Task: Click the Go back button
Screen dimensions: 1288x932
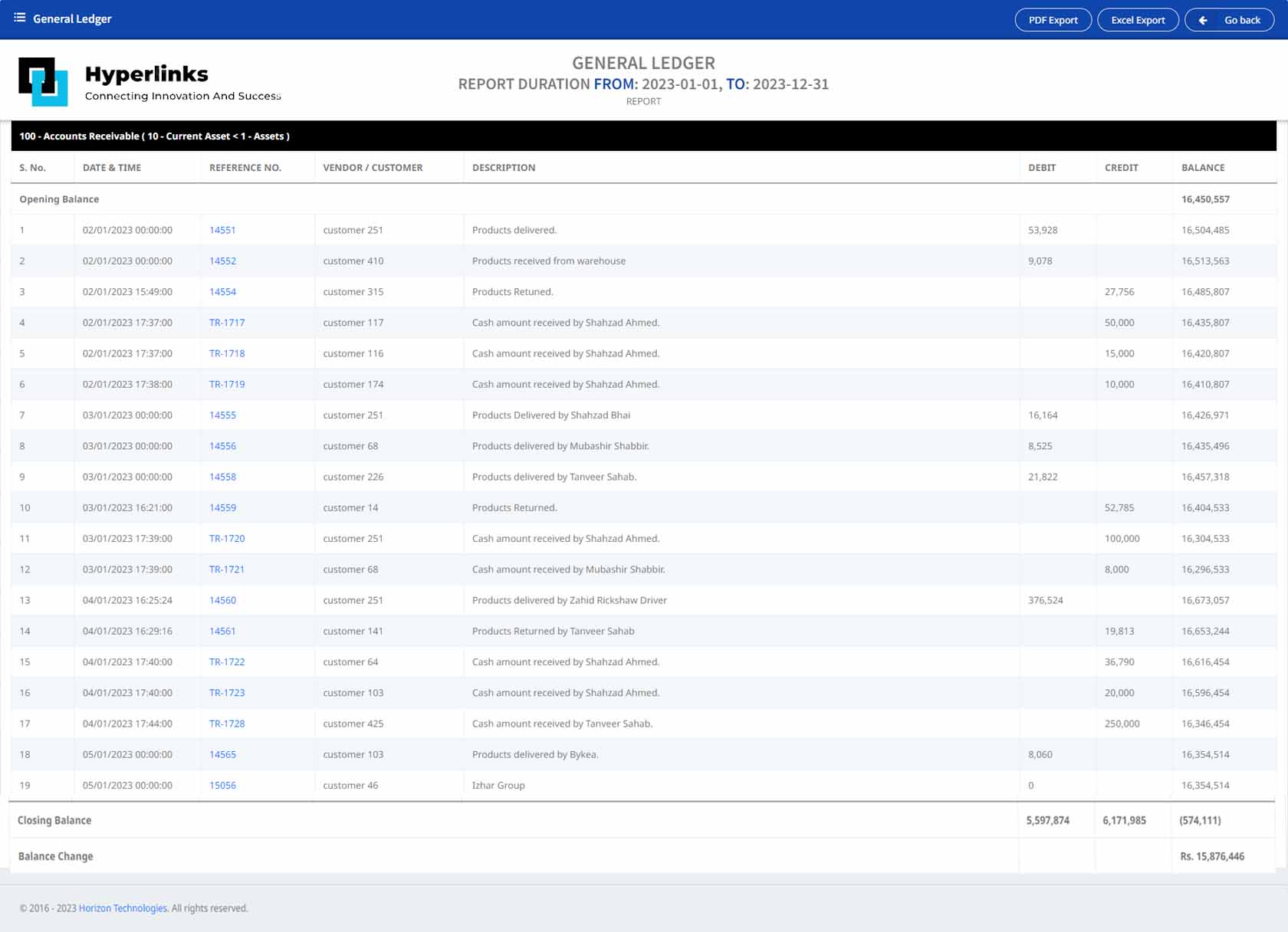Action: (x=1229, y=20)
